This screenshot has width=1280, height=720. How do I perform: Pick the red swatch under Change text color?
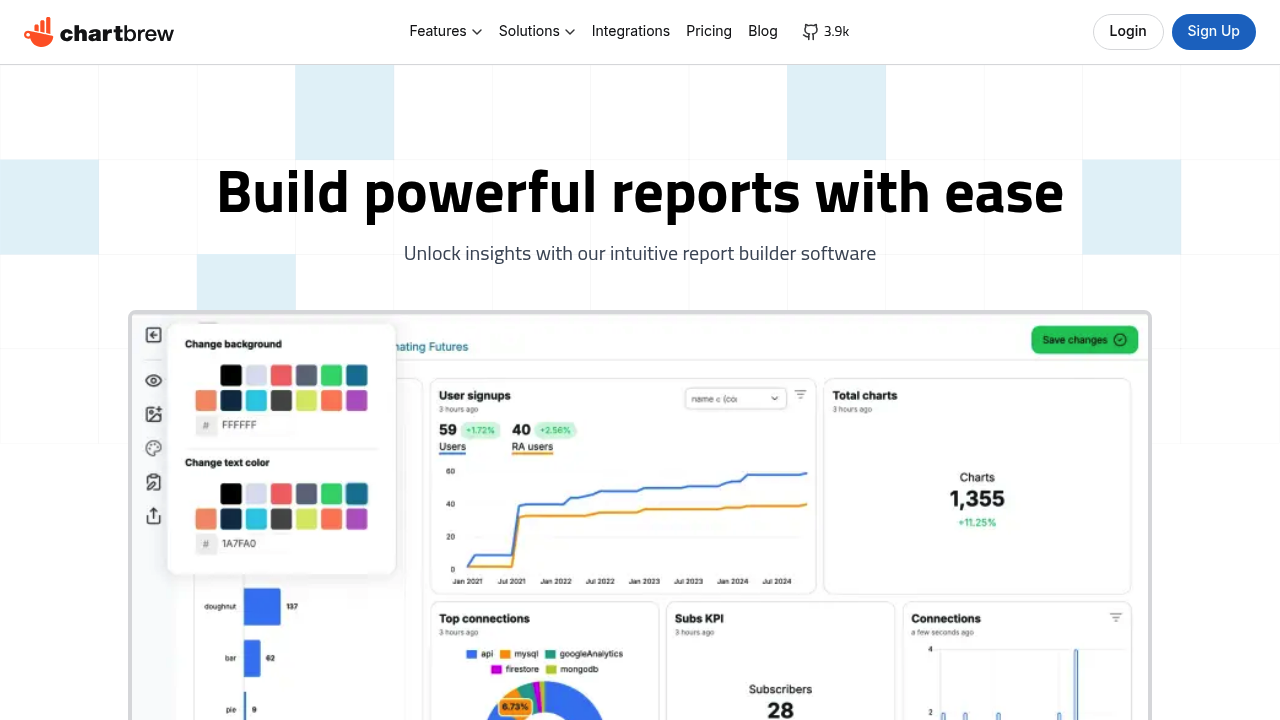click(x=281, y=494)
